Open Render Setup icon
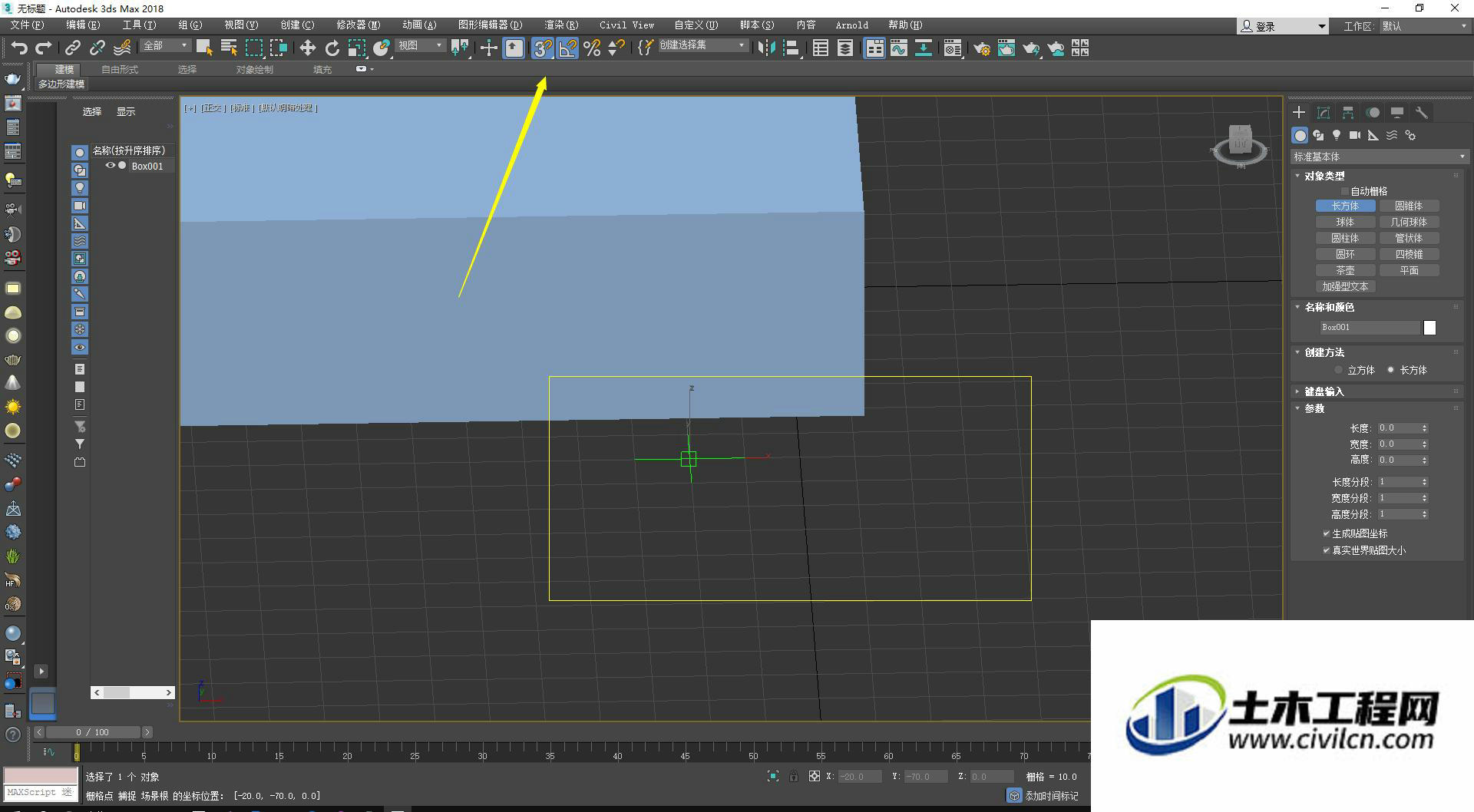1474x812 pixels. (982, 48)
